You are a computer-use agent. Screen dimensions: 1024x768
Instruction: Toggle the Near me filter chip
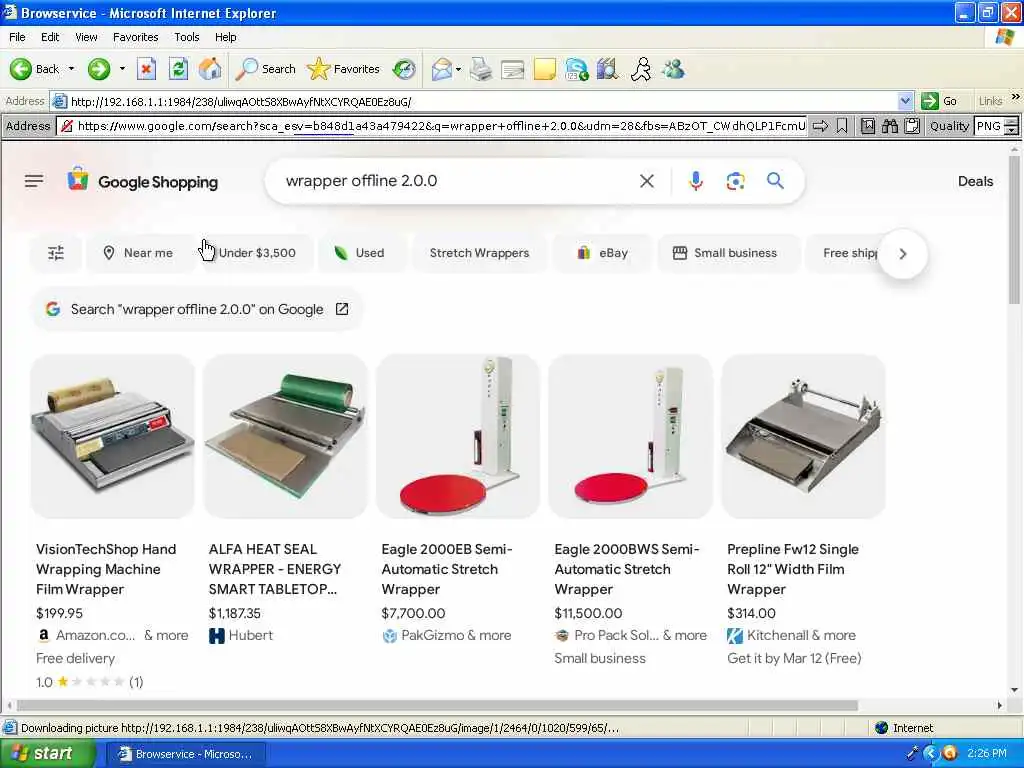coord(138,253)
